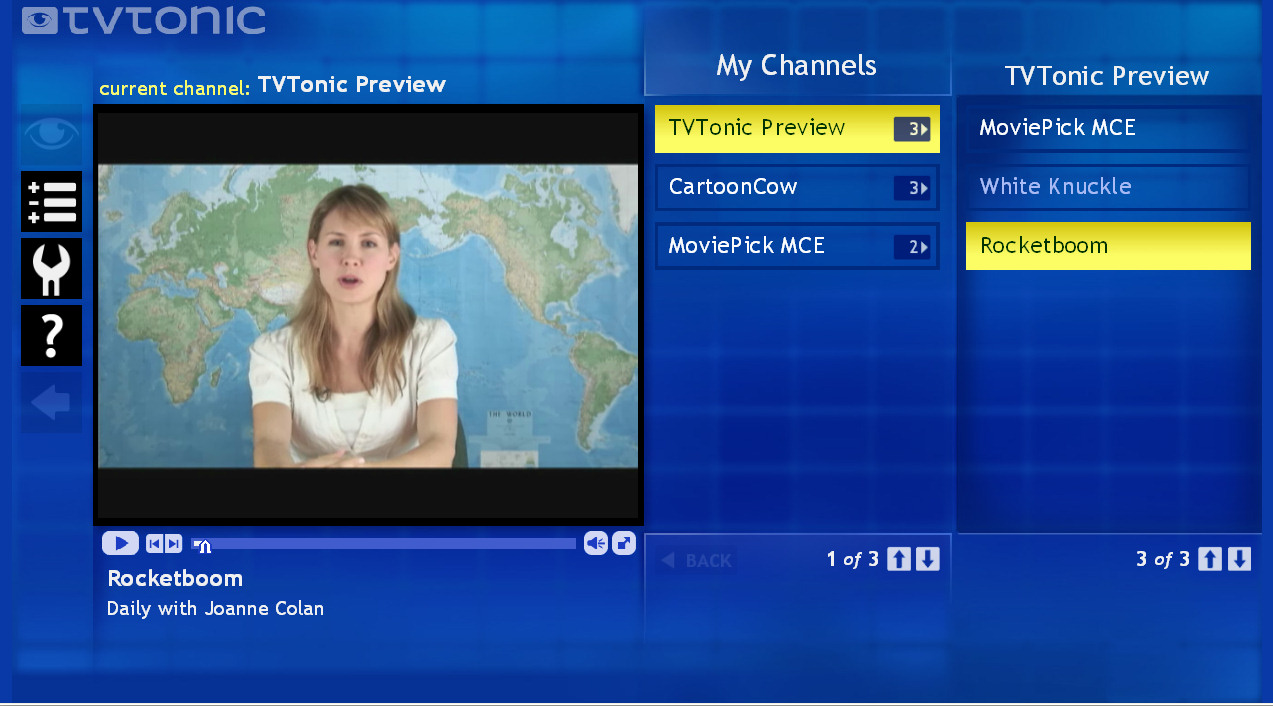Move down in My Channels list
Screen dimensions: 1273x706
tap(928, 559)
